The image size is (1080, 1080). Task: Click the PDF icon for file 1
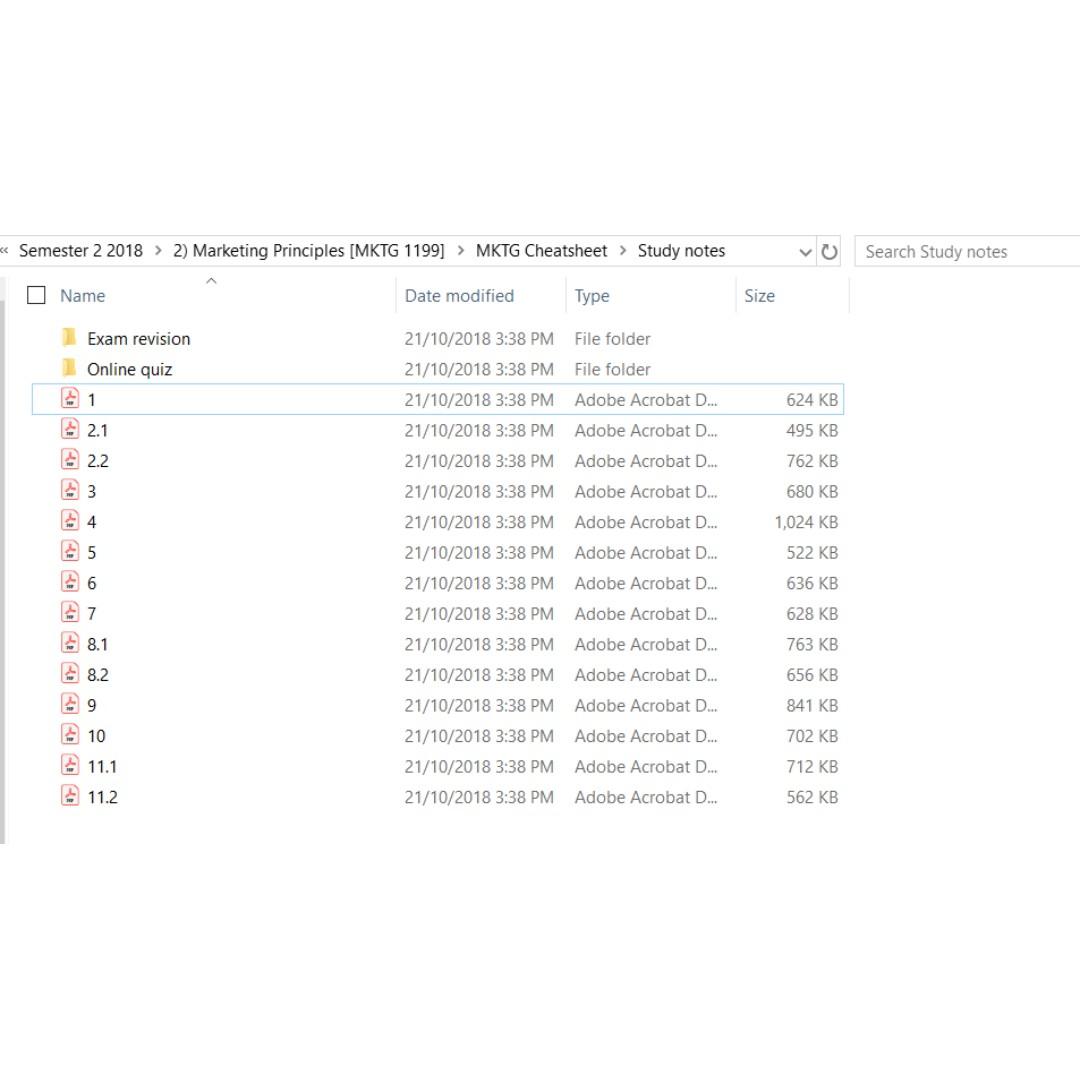pos(70,399)
